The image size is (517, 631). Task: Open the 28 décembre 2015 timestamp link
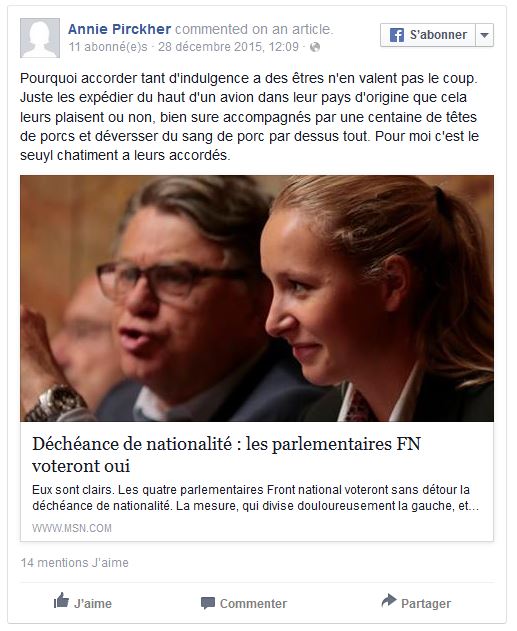click(x=228, y=47)
